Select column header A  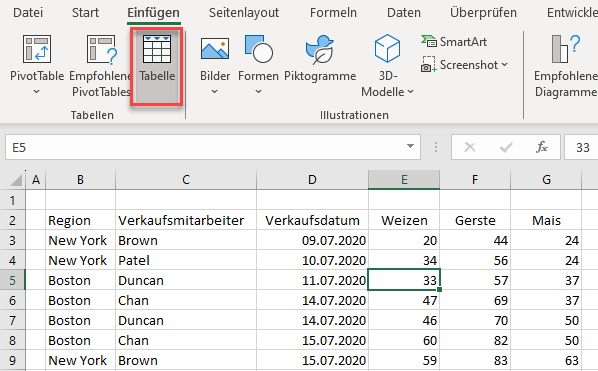36,180
